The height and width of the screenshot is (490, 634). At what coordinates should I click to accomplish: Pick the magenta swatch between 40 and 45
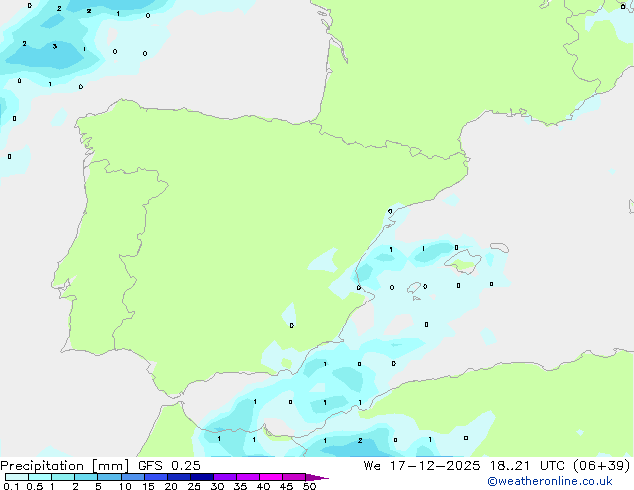(x=271, y=477)
